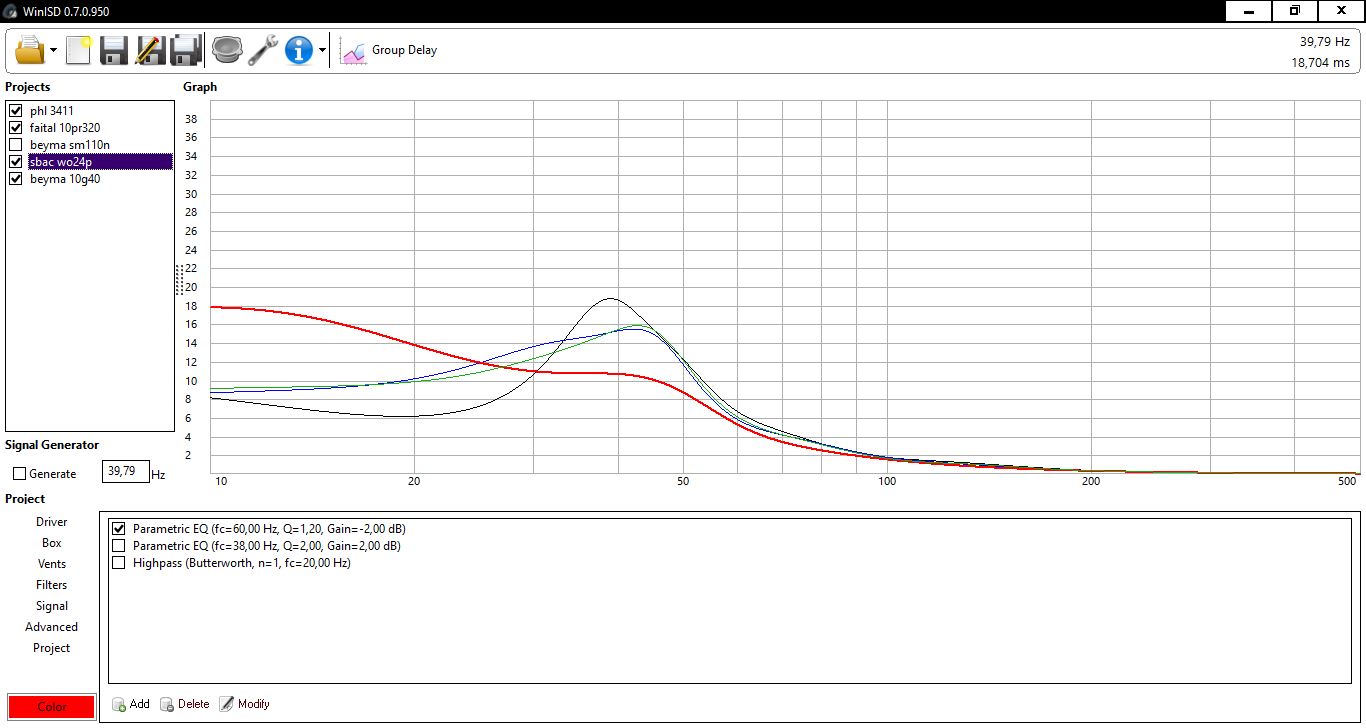This screenshot has height=728, width=1366.
Task: Expand the open-project dropdown arrow
Action: point(54,50)
